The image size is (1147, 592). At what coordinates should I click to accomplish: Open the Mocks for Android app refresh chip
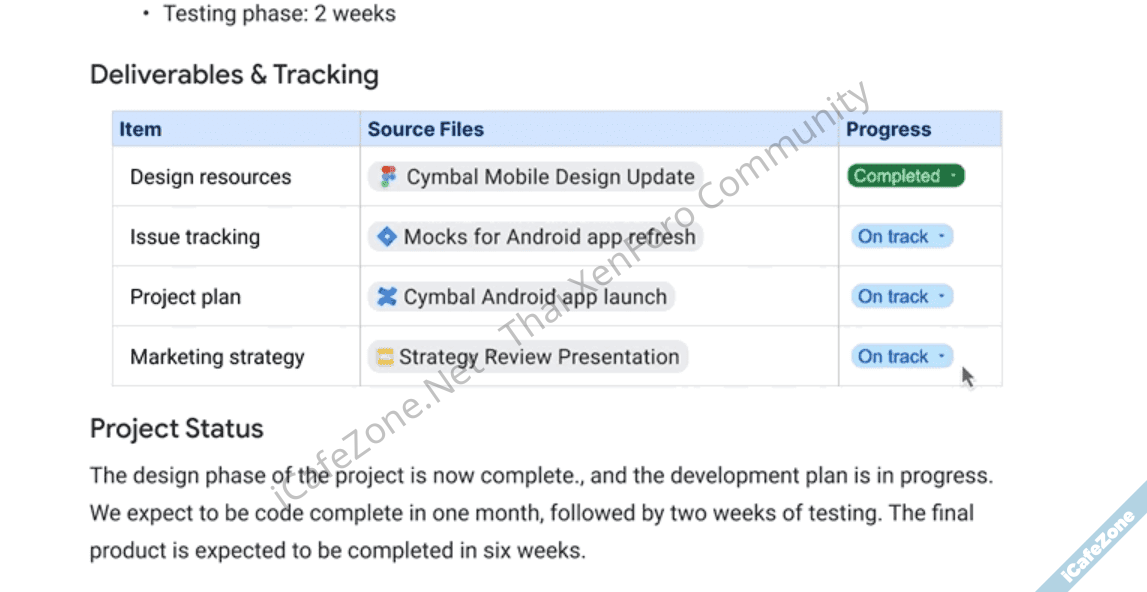[x=549, y=237]
